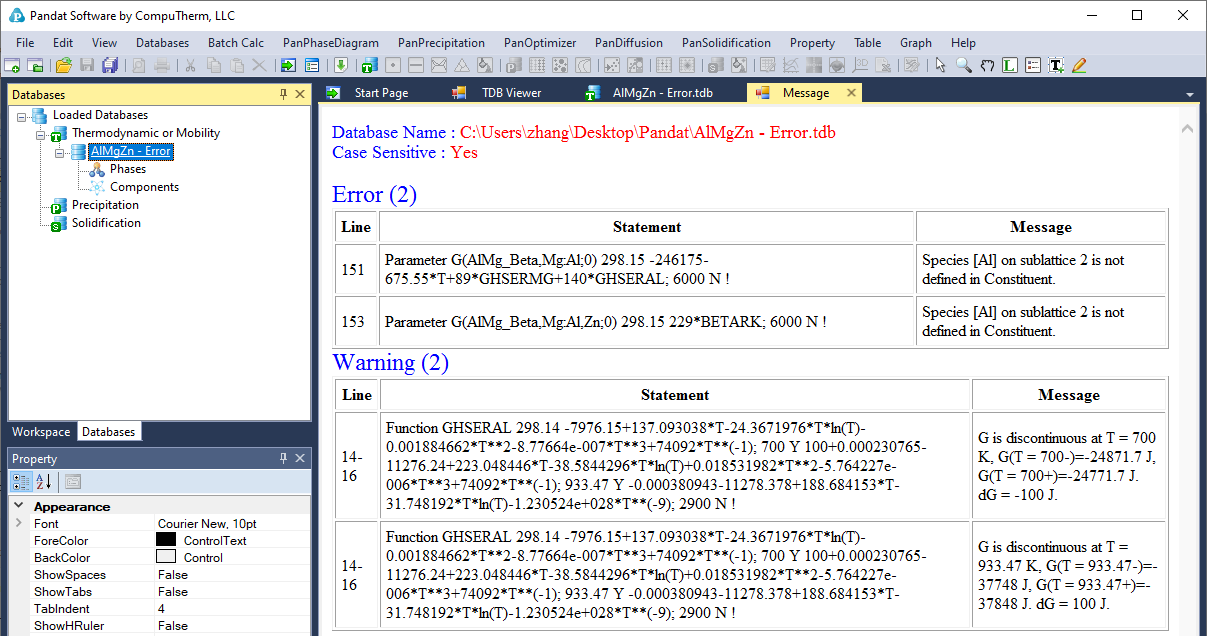Toggle Alphabetical sort in Property panel
The image size is (1207, 636).
click(x=44, y=482)
